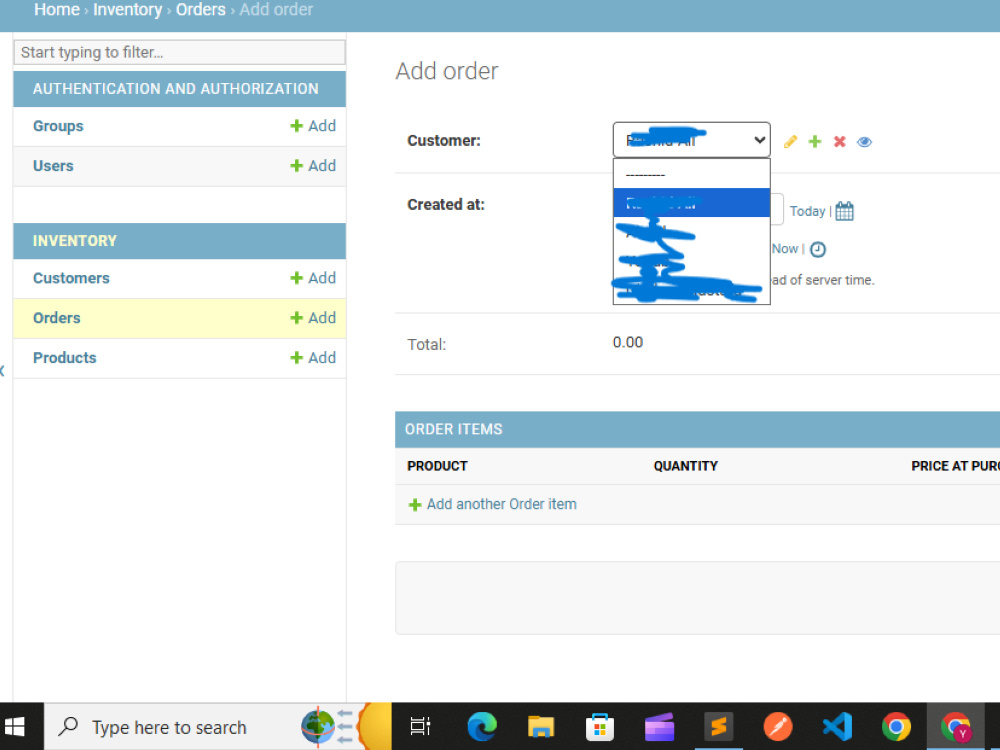Go to Orders in the breadcrumb
The width and height of the screenshot is (1000, 750).
point(201,10)
